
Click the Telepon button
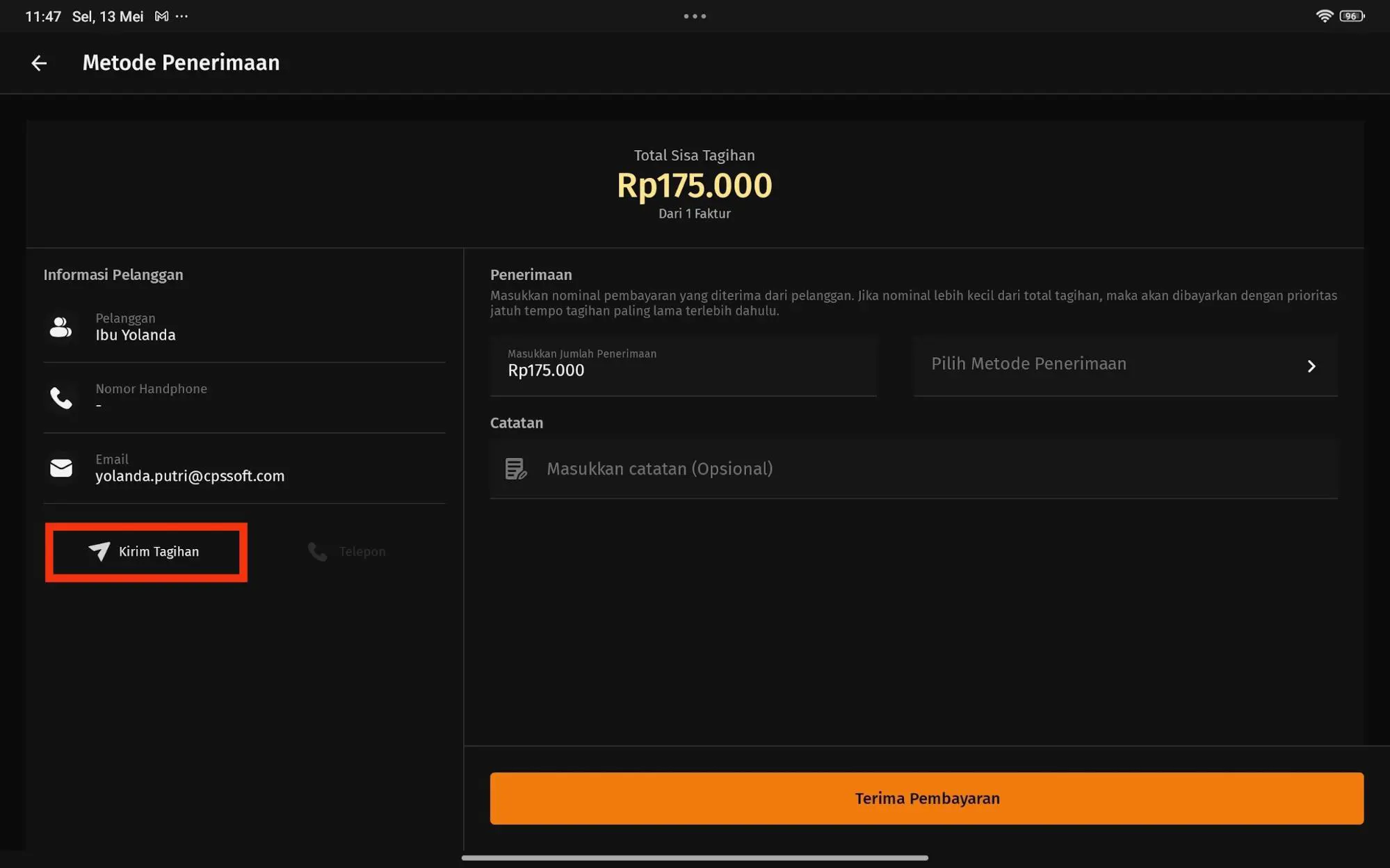point(347,552)
